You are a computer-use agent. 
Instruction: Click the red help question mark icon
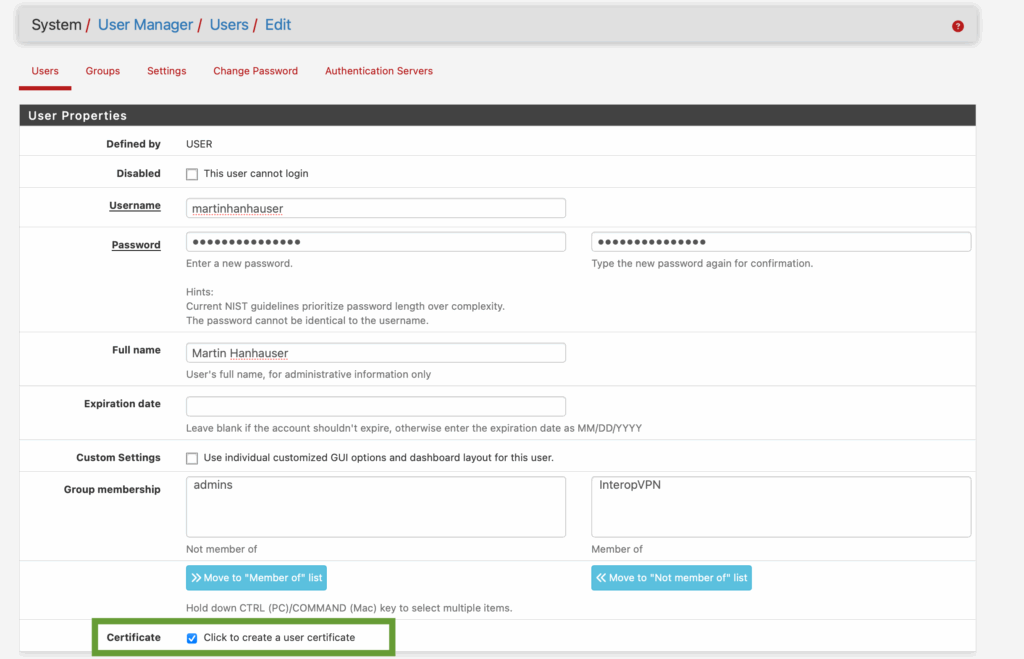(957, 26)
